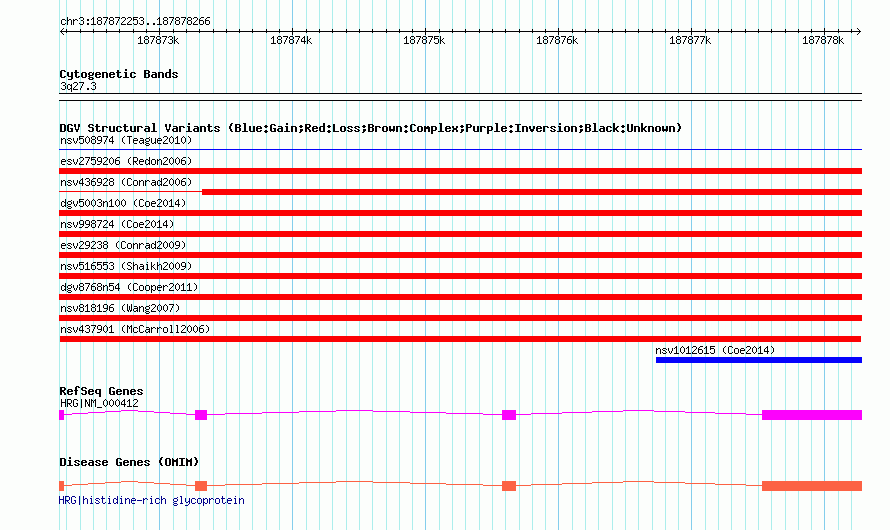Select the DGV Structural Variants track title

click(370, 128)
